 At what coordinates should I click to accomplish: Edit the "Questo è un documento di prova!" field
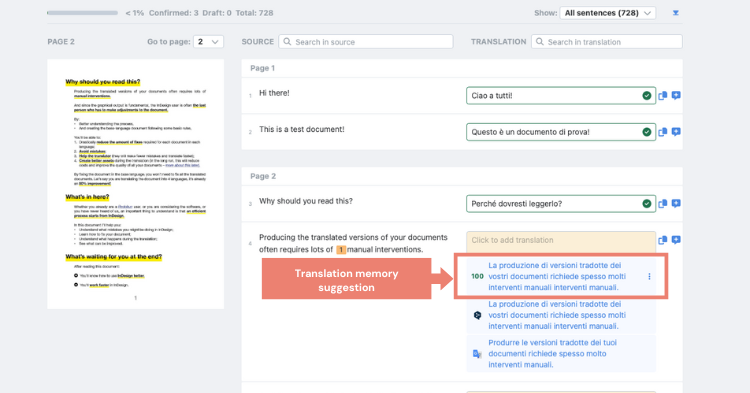(561, 132)
